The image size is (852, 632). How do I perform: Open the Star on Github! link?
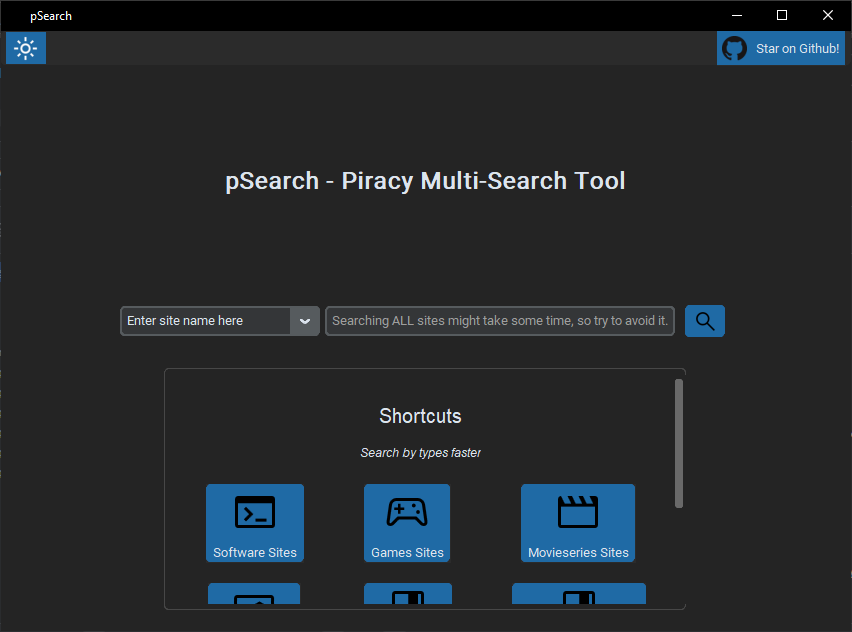(x=781, y=48)
